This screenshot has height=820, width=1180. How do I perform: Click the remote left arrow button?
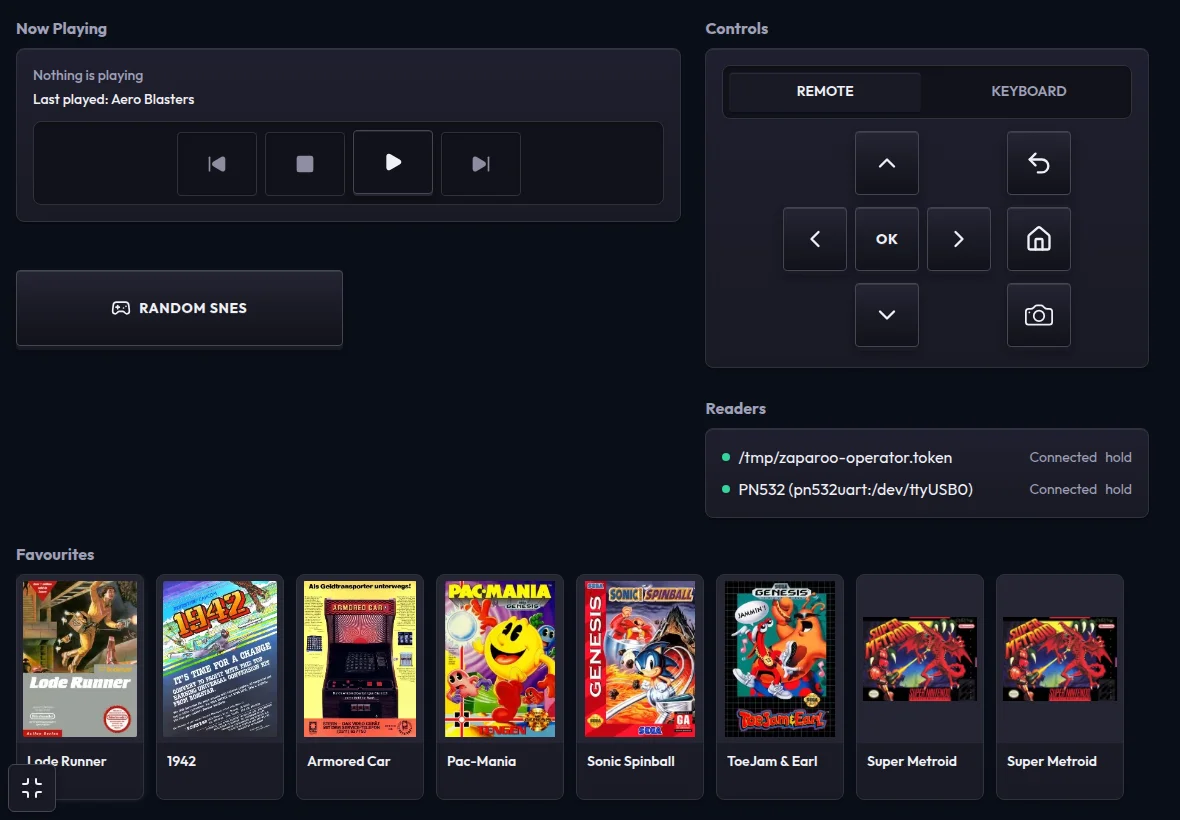[815, 239]
